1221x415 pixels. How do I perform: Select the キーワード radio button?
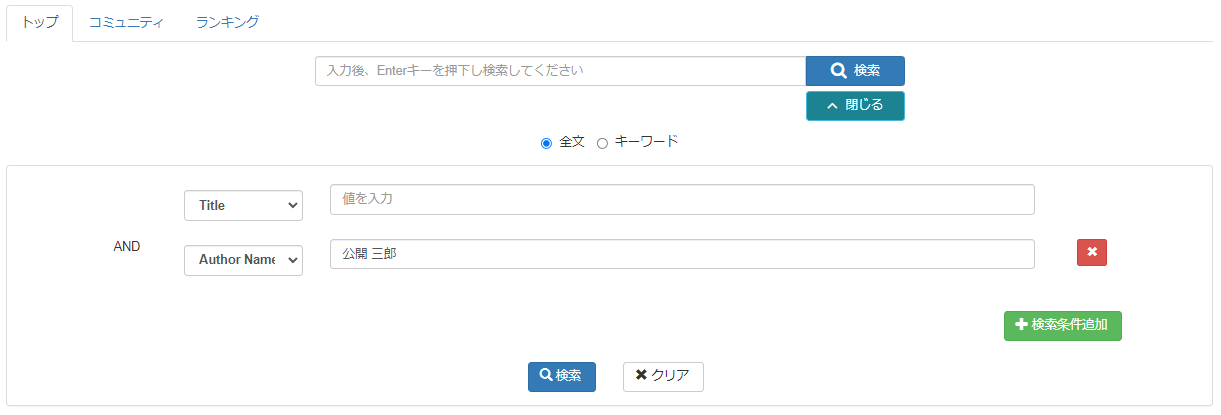[x=602, y=143]
